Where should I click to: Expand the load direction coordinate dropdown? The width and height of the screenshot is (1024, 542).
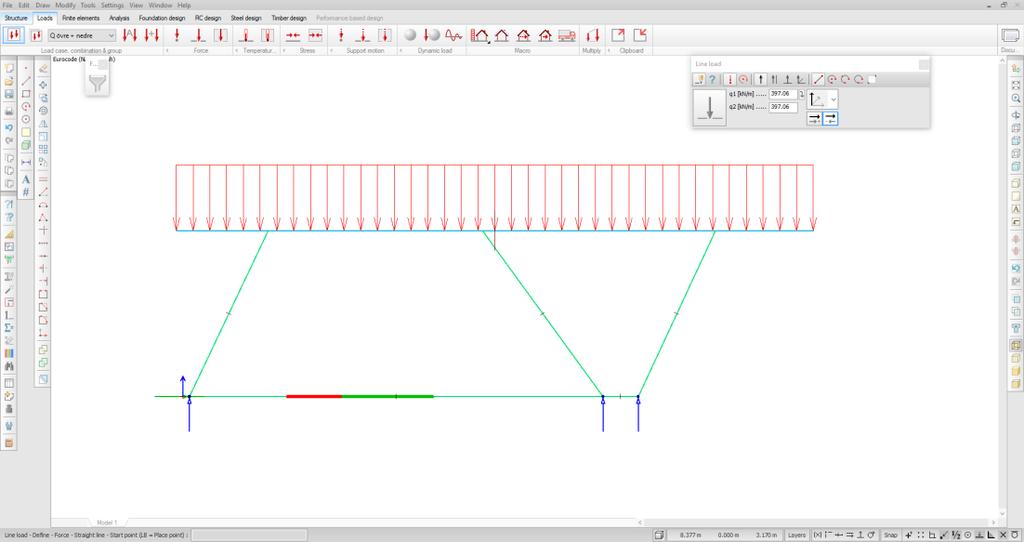(x=833, y=99)
